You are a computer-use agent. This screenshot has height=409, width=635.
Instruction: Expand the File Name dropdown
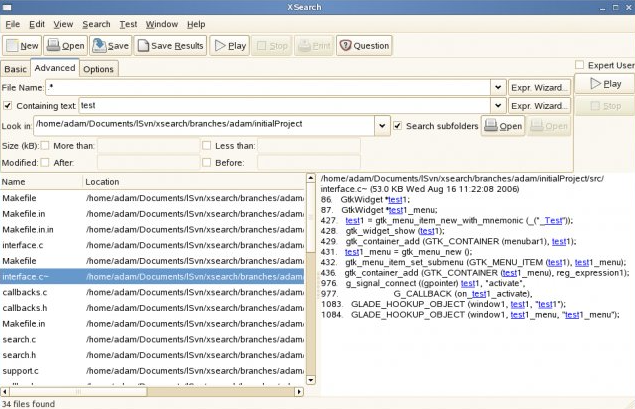498,87
